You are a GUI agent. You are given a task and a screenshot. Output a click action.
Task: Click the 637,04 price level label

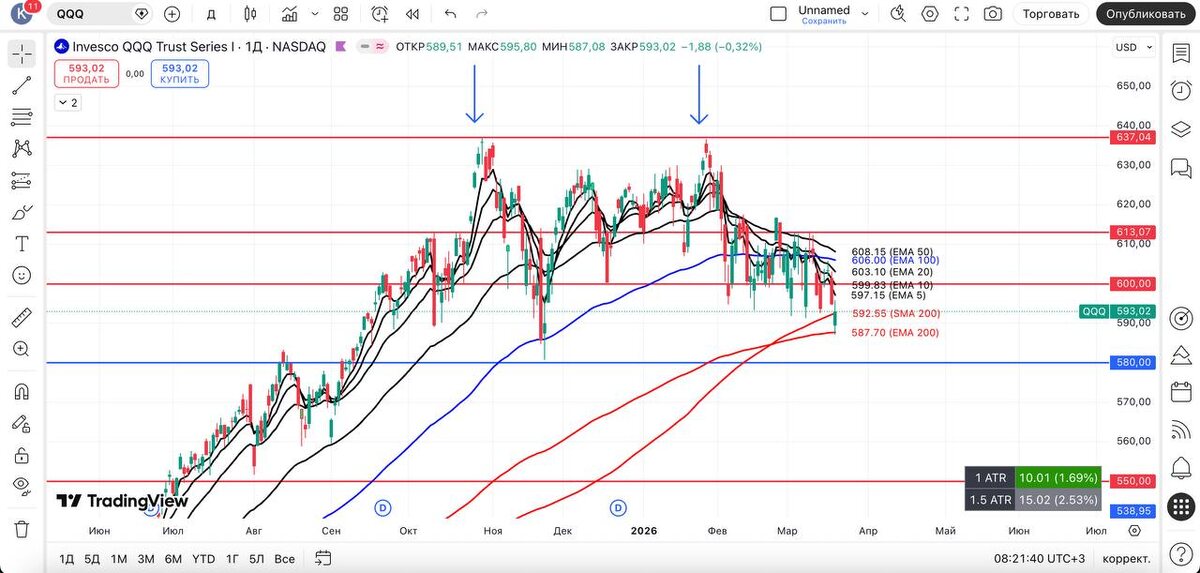1135,137
